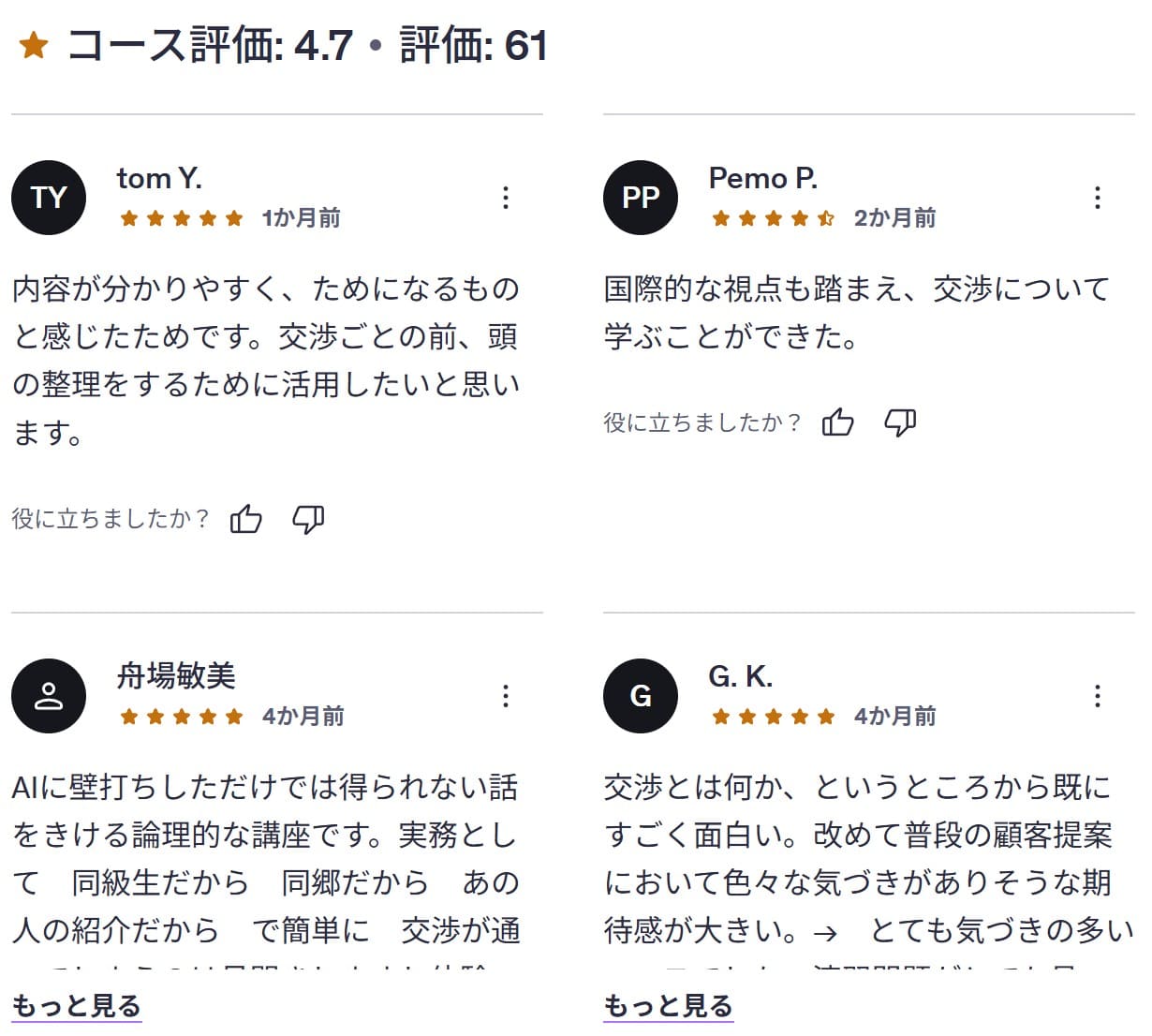The image size is (1152, 1036).
Task: Give a thumbs up on tom Y.'s review
Action: [245, 518]
